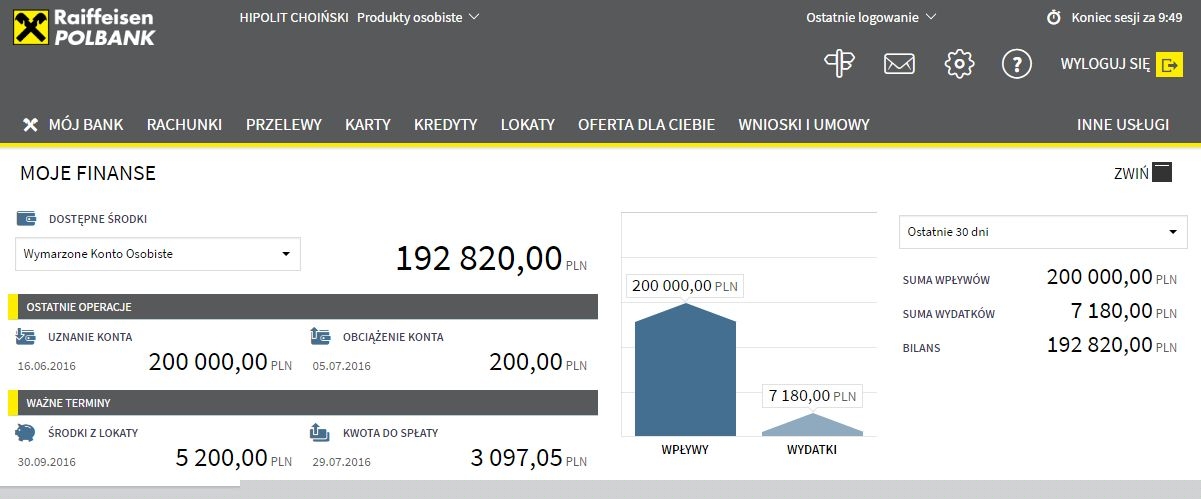
Task: Click the signpost navigation icon in header
Action: (839, 64)
